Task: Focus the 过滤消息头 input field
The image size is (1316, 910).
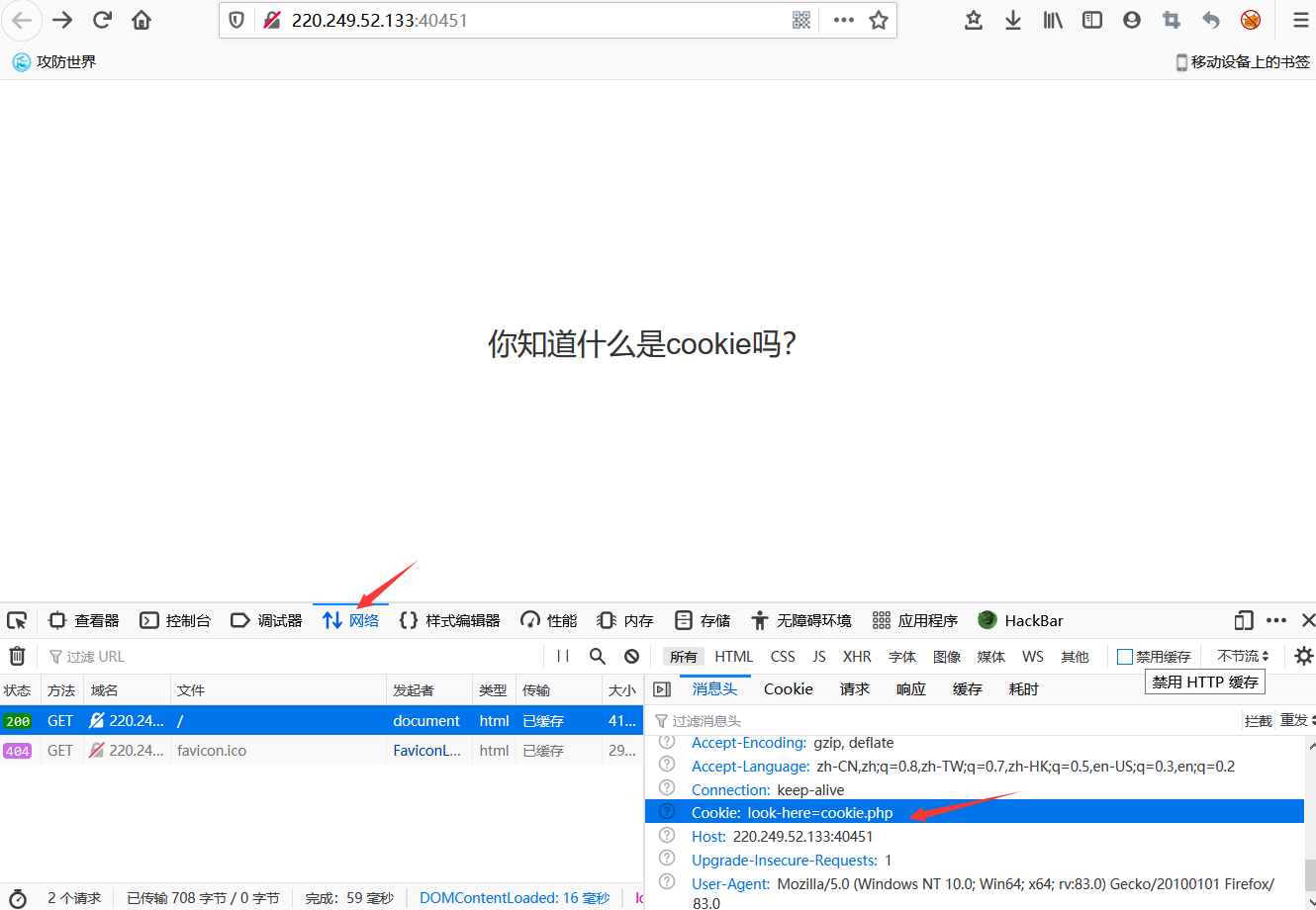Action: click(x=945, y=721)
